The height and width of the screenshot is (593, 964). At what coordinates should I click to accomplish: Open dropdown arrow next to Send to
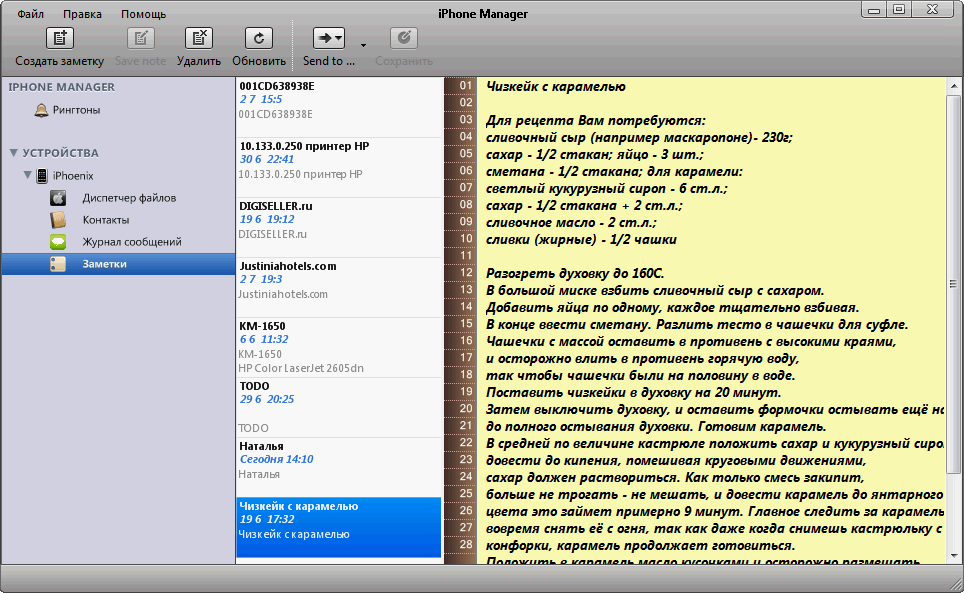363,45
